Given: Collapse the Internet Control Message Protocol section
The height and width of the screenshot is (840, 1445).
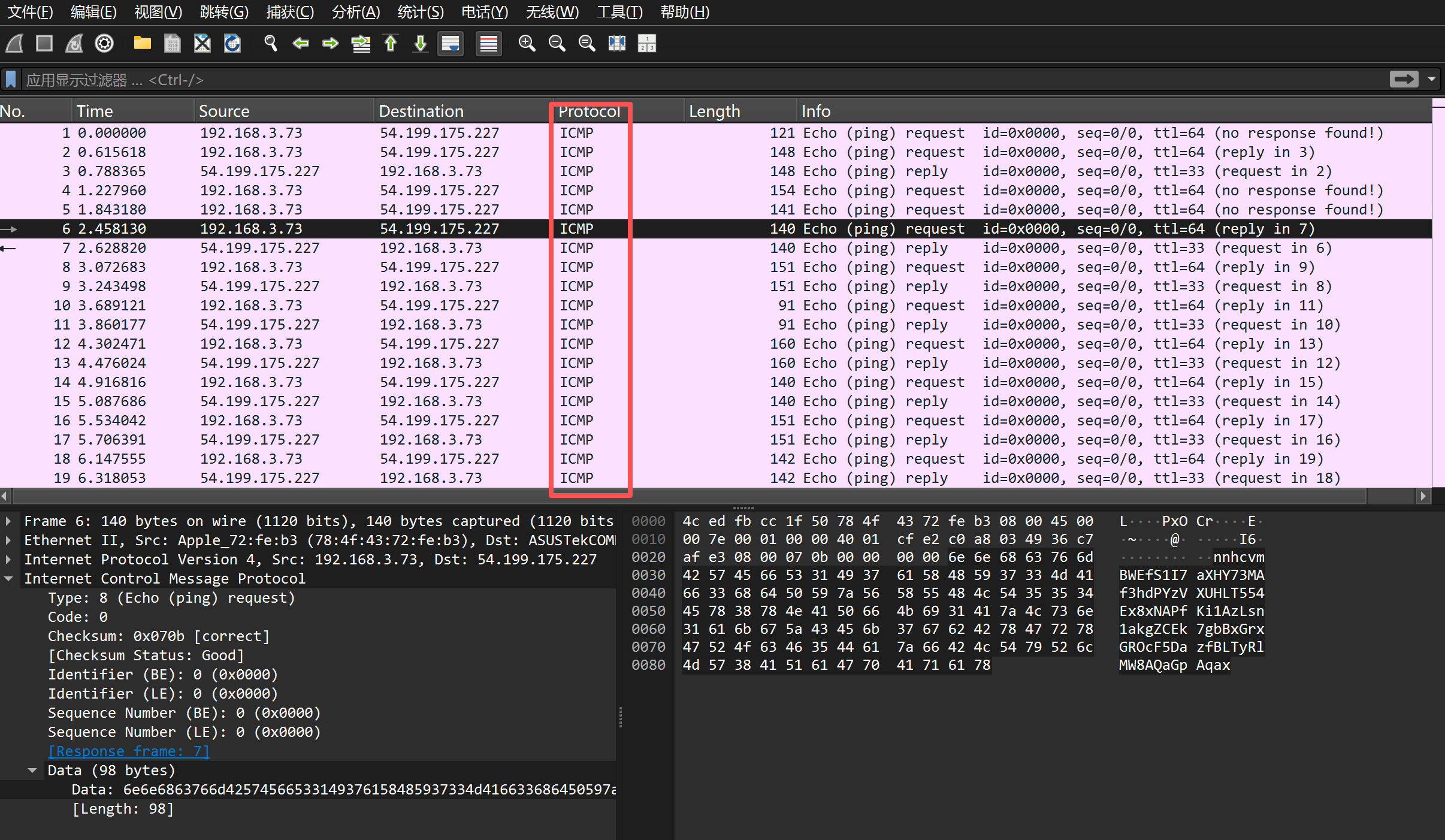Looking at the screenshot, I should tap(8, 578).
